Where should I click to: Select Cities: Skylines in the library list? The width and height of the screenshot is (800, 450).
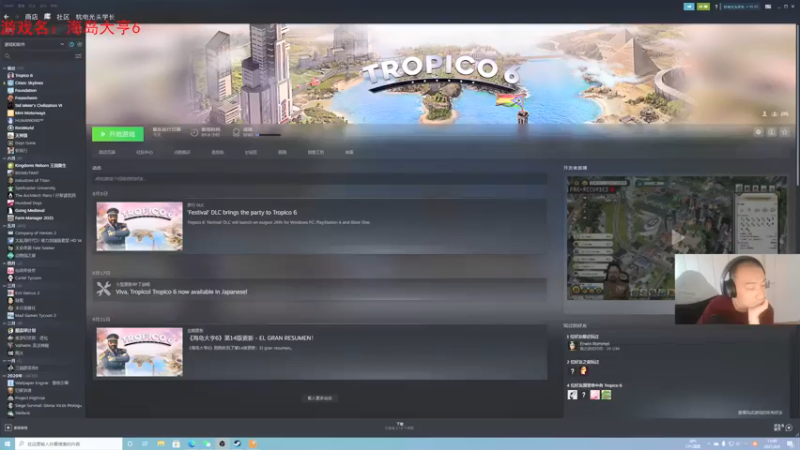click(29, 83)
